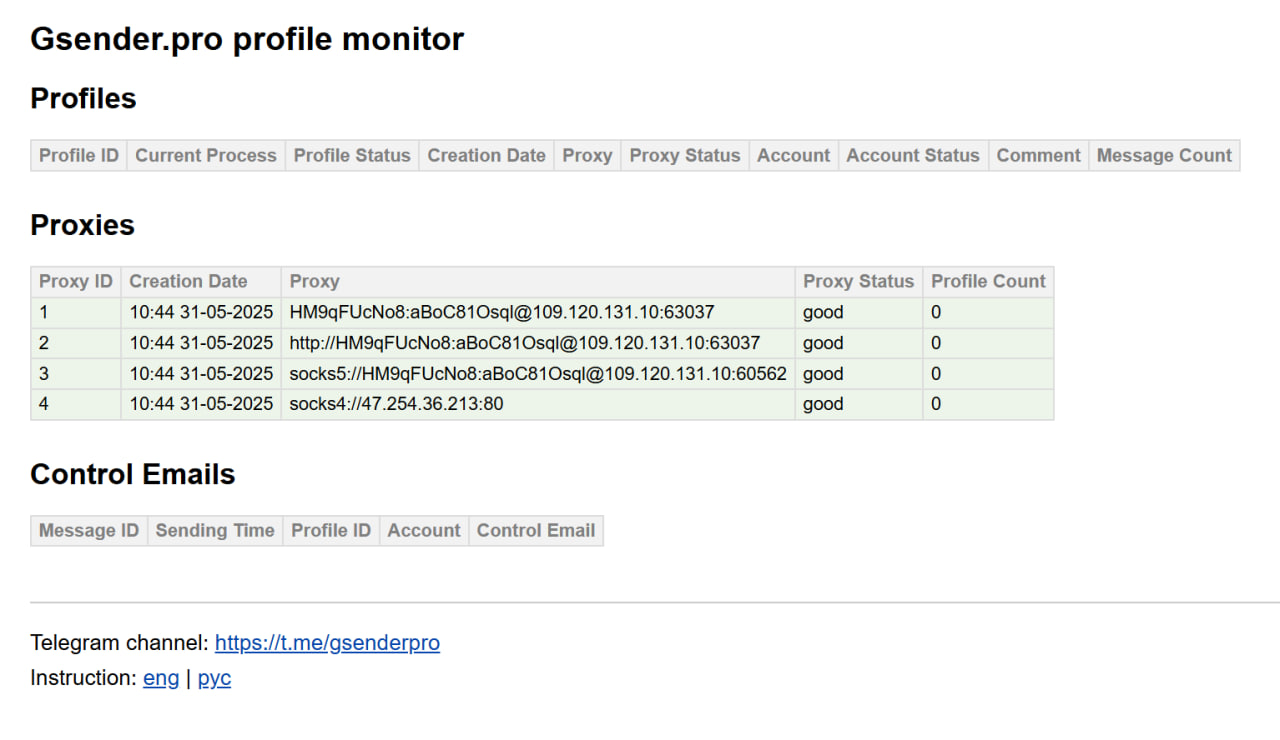The height and width of the screenshot is (740, 1280).
Task: Click Proxy Status header in Profiles table
Action: click(685, 155)
